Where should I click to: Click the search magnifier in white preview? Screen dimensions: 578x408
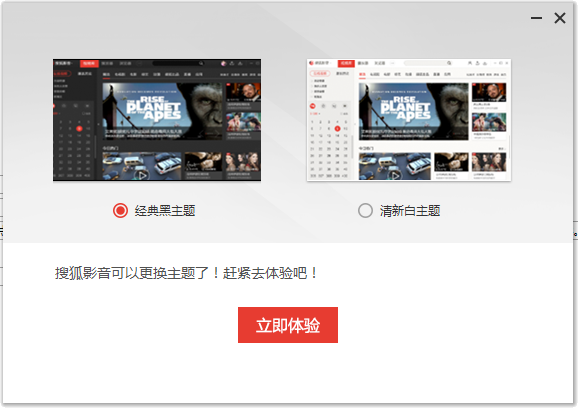click(x=449, y=63)
